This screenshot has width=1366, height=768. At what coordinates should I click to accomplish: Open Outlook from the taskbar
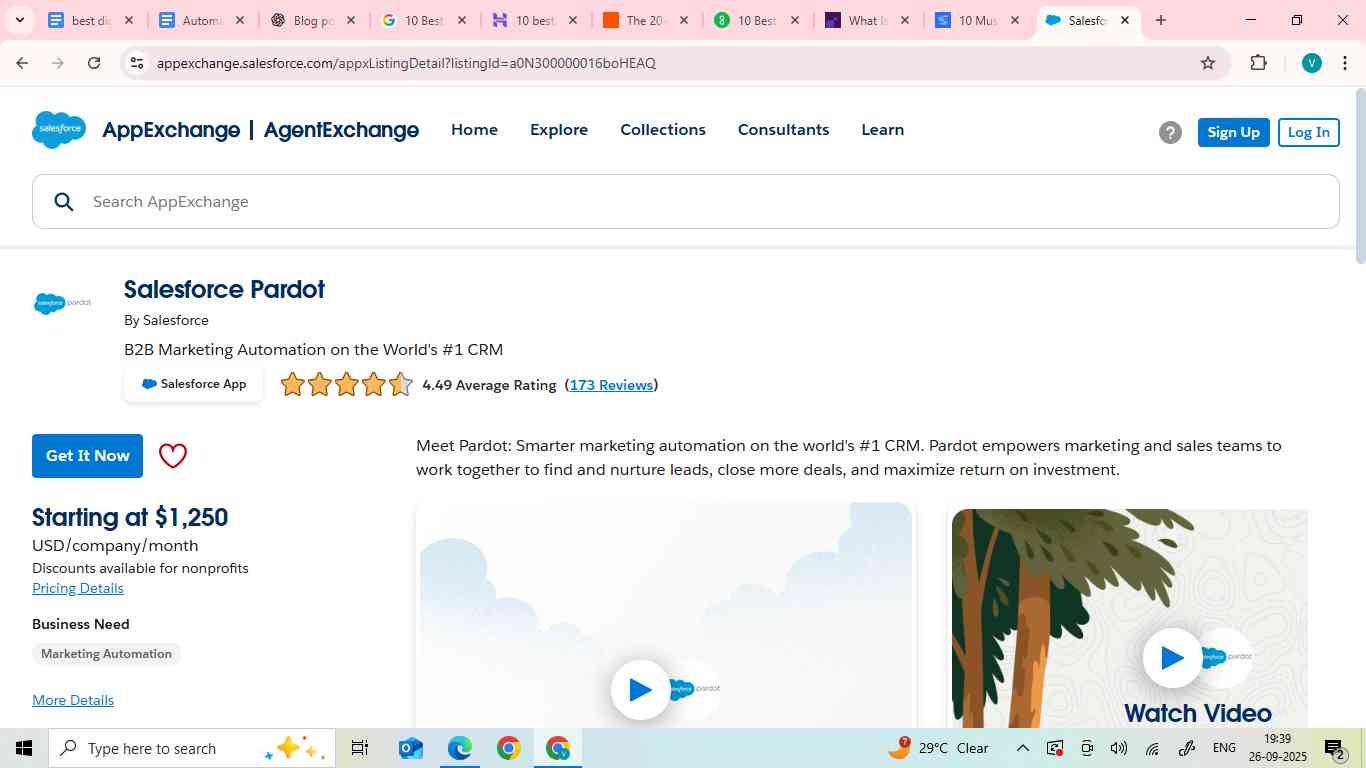(x=409, y=747)
